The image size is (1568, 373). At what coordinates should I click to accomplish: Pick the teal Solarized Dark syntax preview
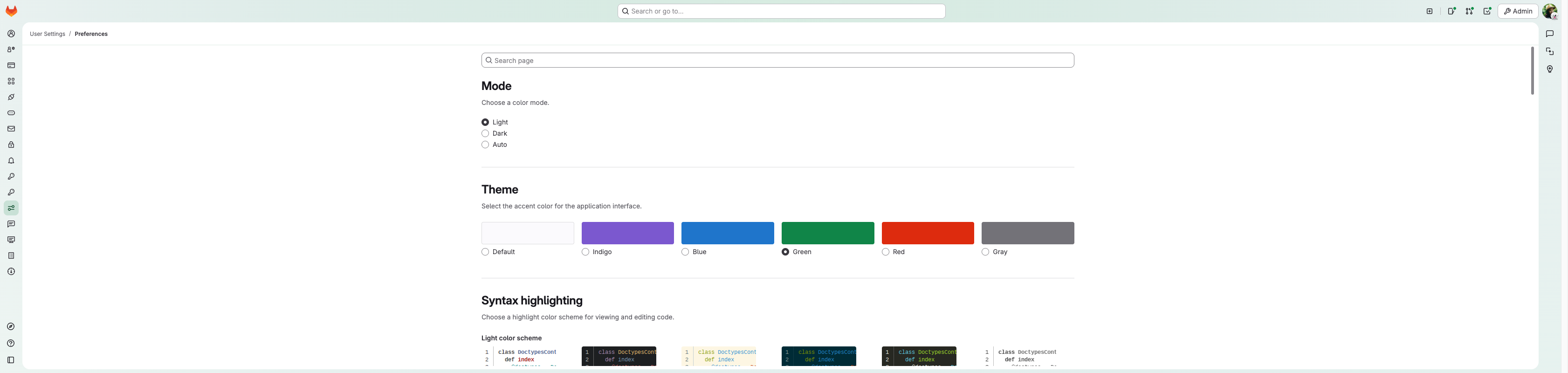pyautogui.click(x=818, y=357)
